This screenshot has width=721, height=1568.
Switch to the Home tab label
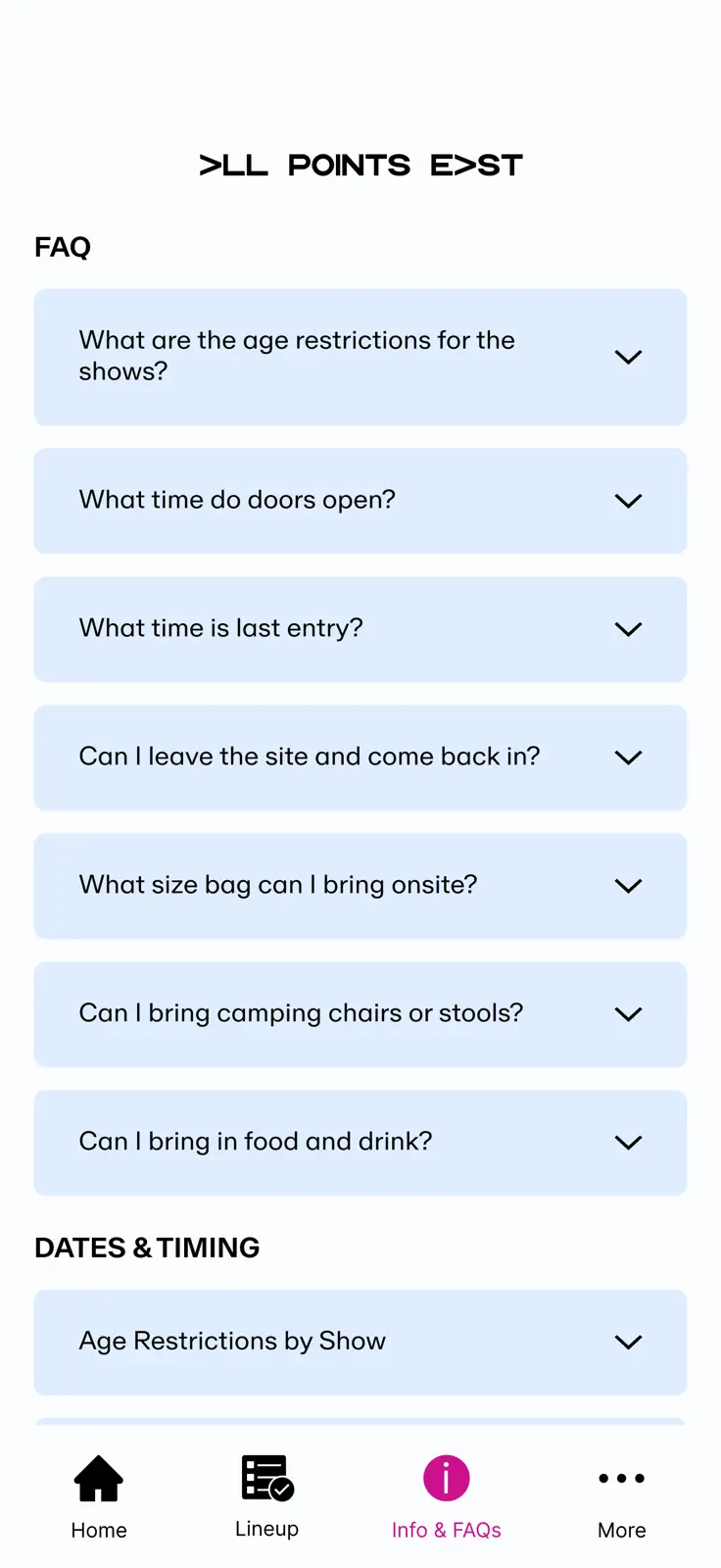click(x=99, y=1530)
